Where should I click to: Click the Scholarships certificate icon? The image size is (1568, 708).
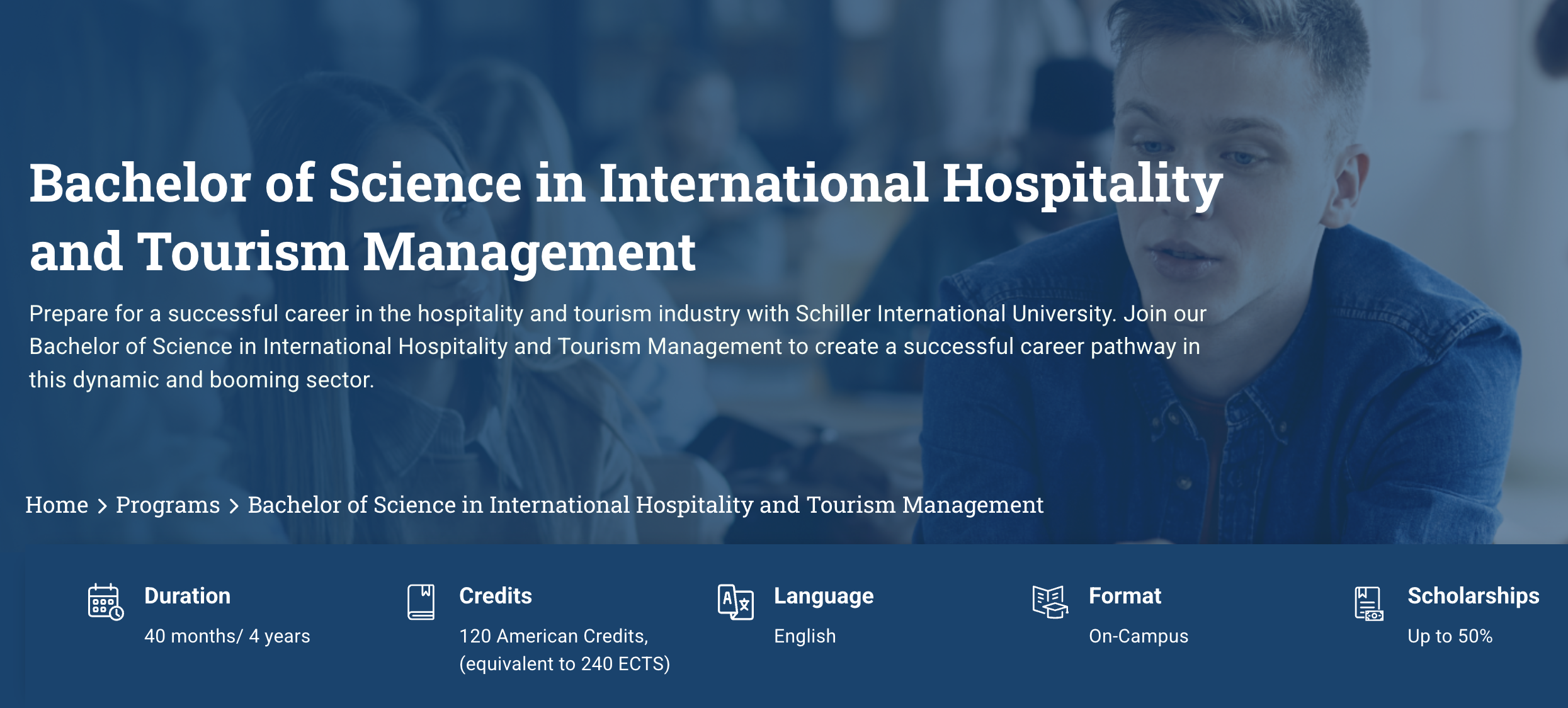pos(1368,603)
